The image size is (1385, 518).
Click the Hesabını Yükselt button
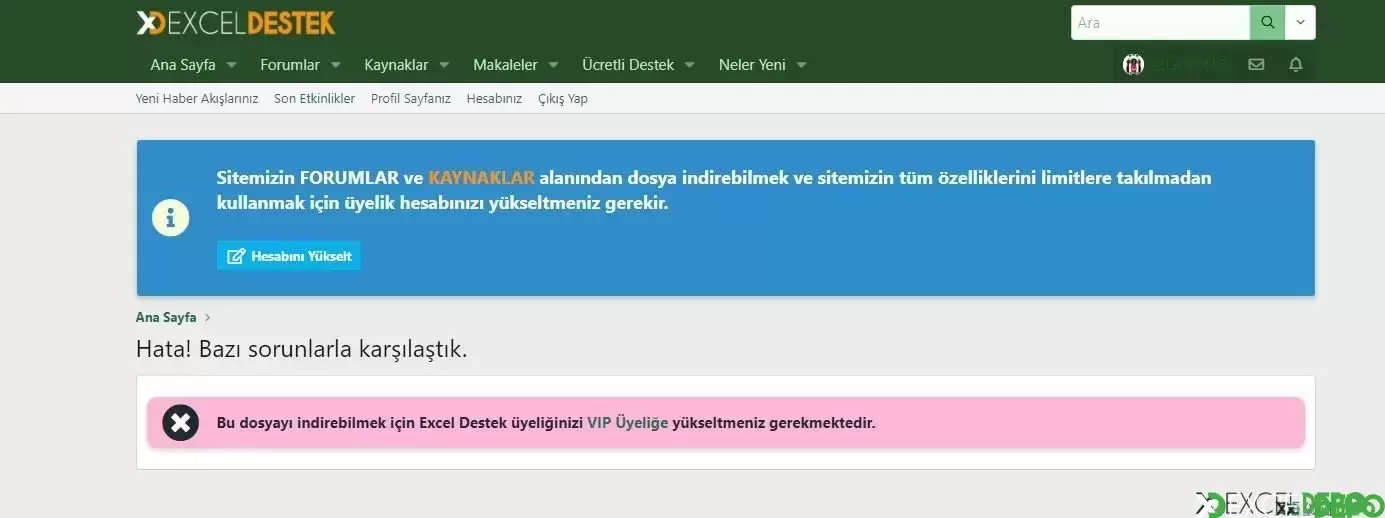[x=289, y=256]
